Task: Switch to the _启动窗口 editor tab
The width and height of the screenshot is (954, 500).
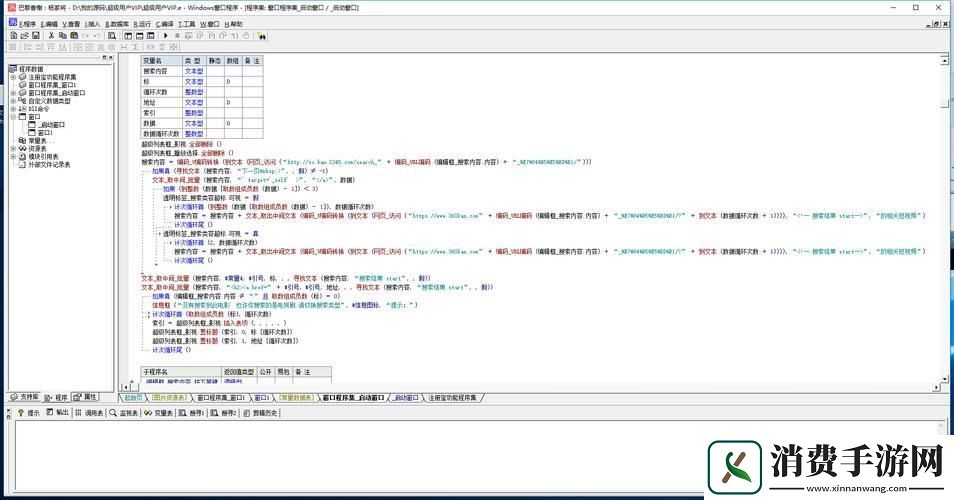Action: click(x=405, y=398)
